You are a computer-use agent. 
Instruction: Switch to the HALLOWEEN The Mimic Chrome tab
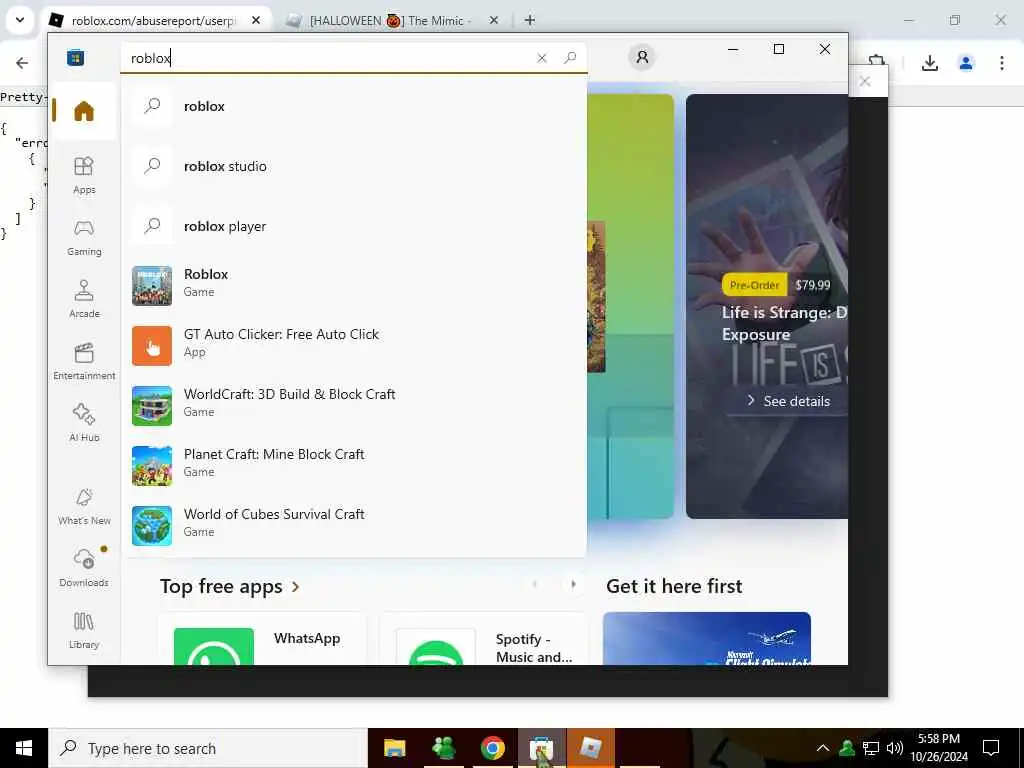[390, 21]
